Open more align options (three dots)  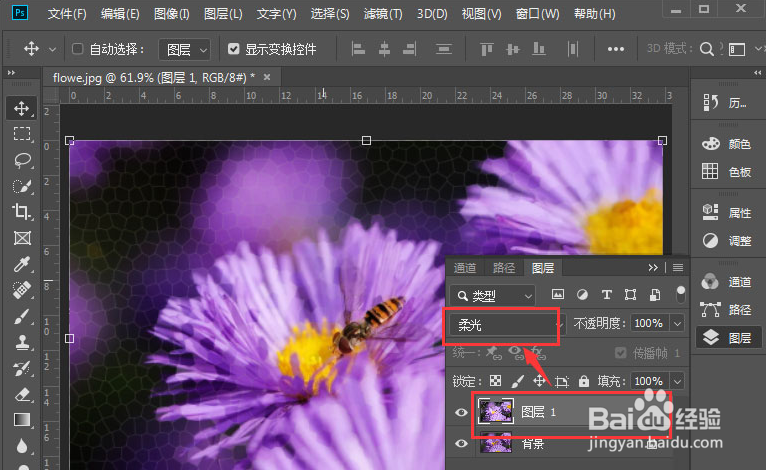(x=616, y=49)
